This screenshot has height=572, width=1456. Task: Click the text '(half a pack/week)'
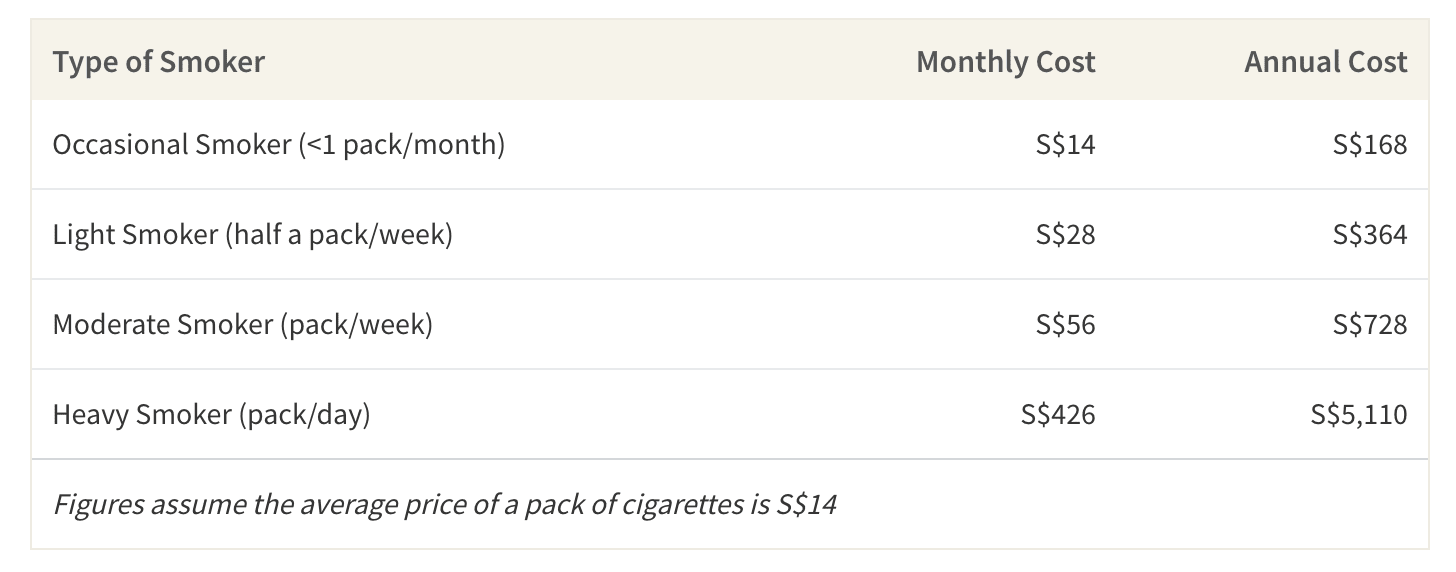(x=339, y=235)
